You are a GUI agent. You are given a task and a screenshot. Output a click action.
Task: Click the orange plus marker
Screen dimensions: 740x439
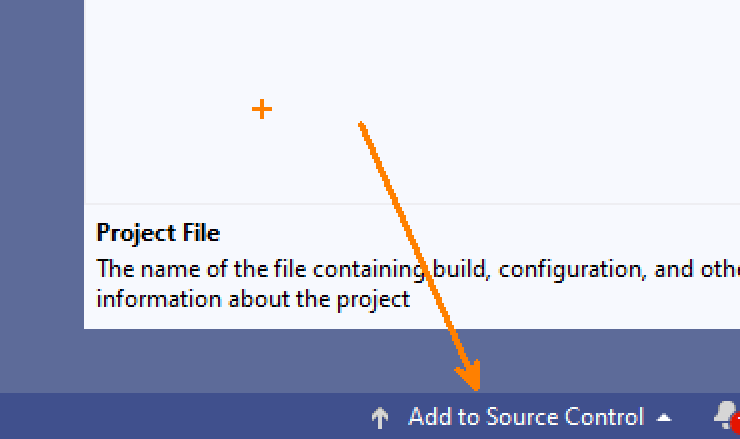click(x=261, y=109)
